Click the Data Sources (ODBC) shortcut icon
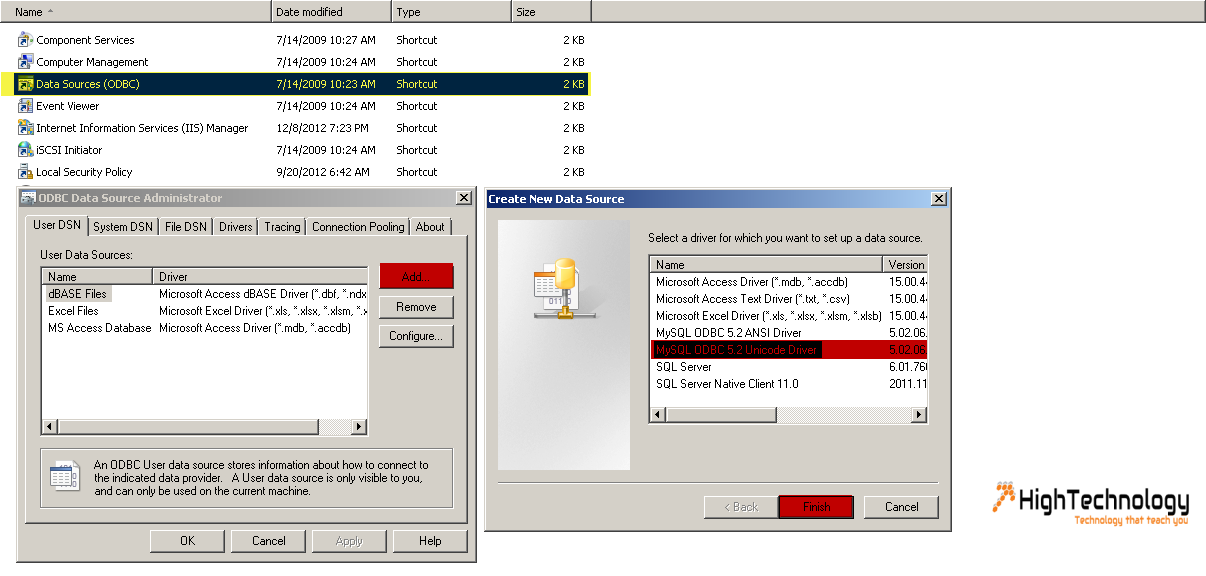This screenshot has height=576, width=1206. coord(26,84)
